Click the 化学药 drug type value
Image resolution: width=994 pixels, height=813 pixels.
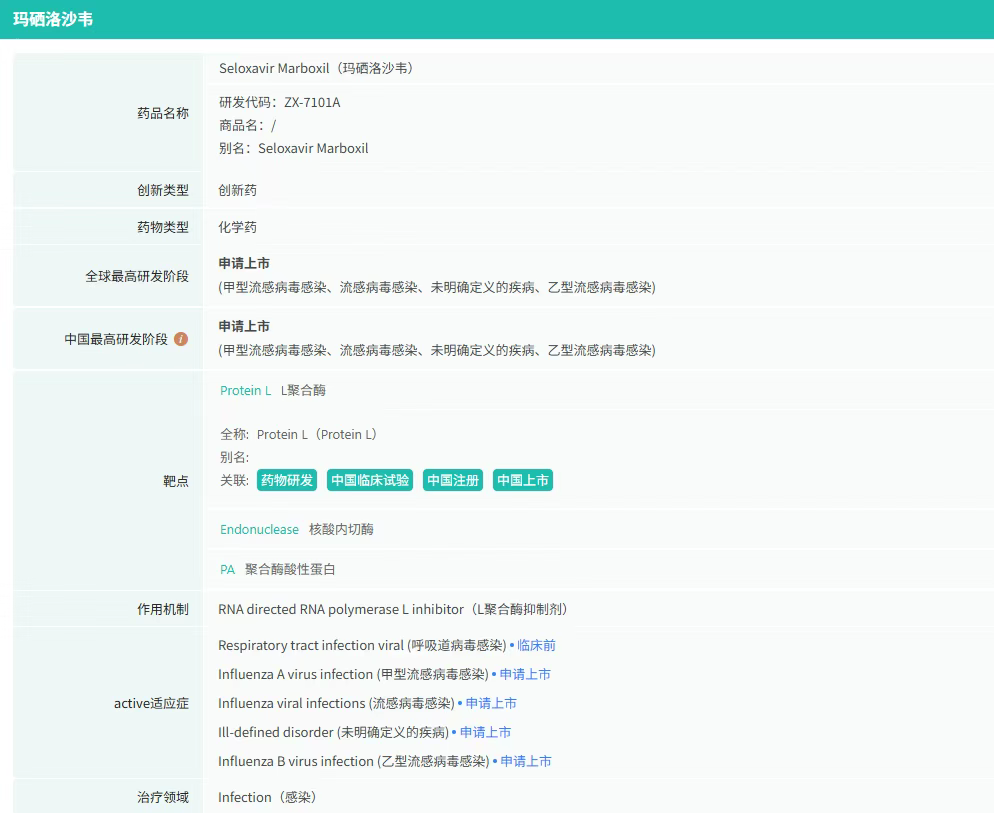(238, 228)
